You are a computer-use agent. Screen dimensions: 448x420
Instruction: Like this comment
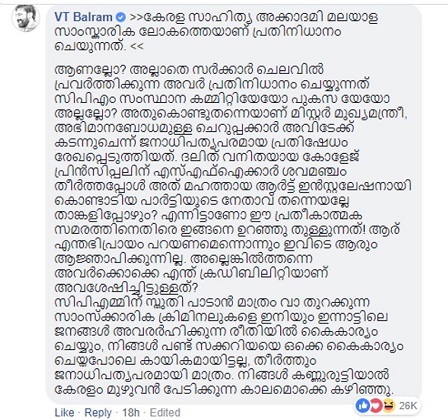coord(64,412)
